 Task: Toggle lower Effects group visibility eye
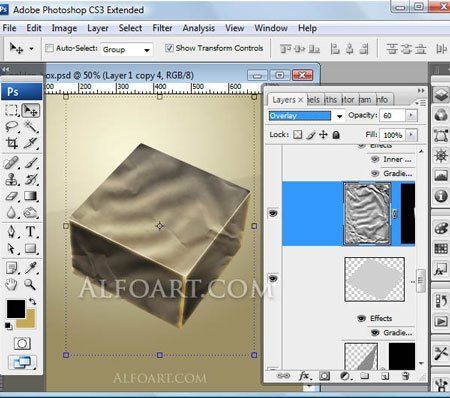coord(361,318)
